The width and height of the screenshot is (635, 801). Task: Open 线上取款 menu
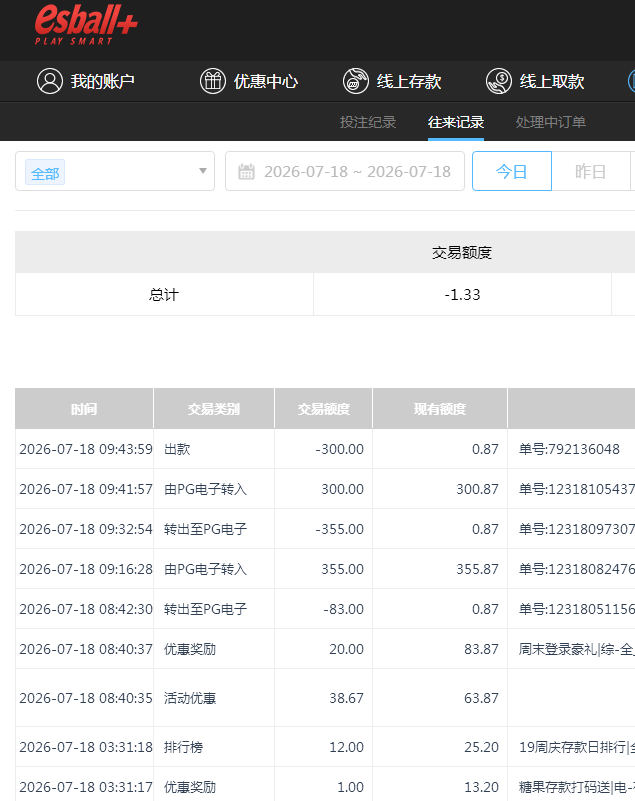[535, 81]
